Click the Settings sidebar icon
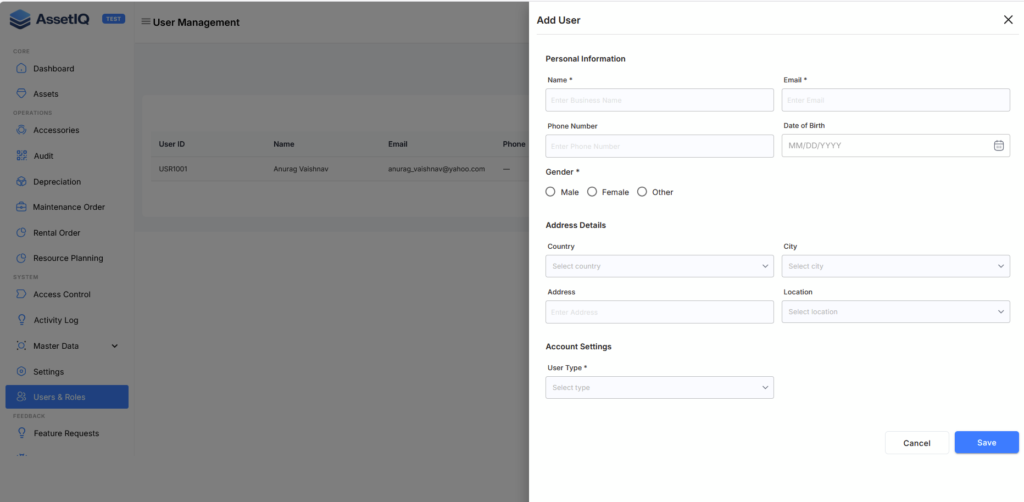The image size is (1024, 502). (x=21, y=371)
